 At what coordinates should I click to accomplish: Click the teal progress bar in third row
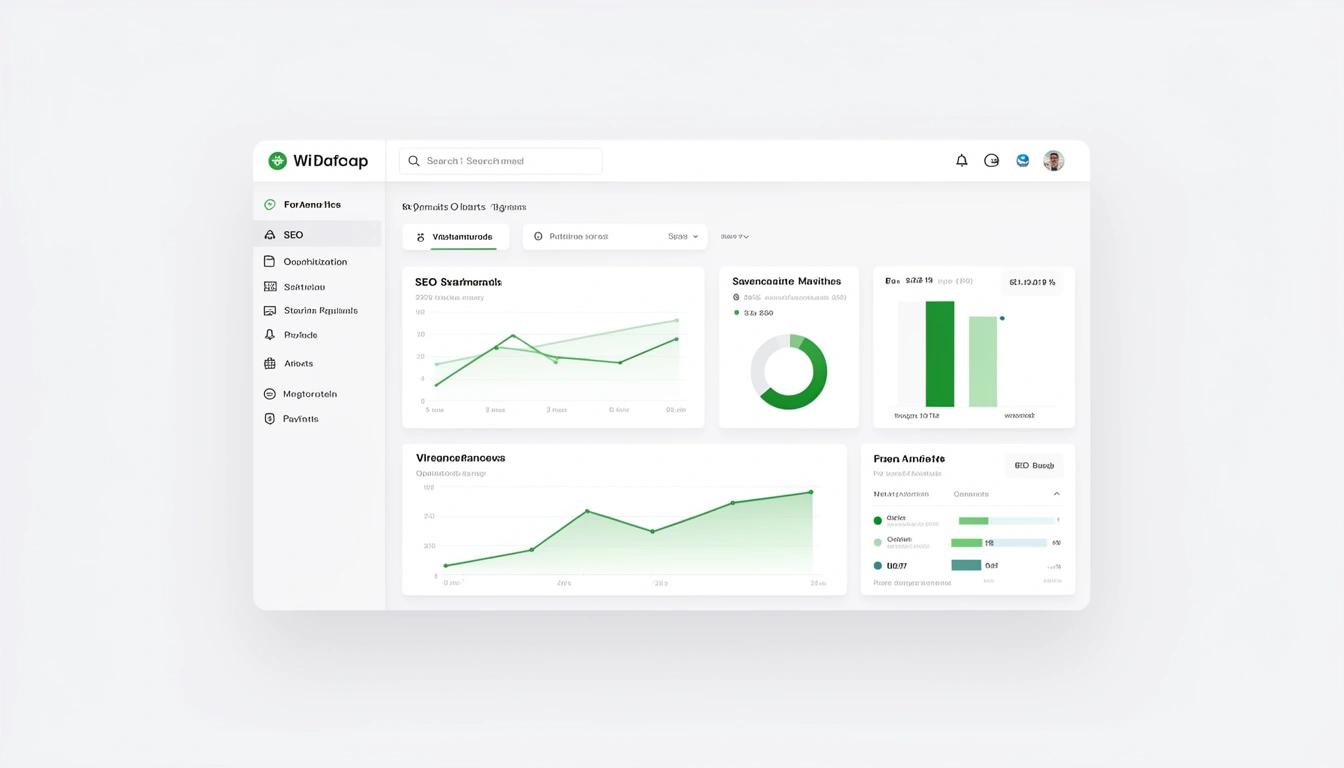(x=966, y=565)
